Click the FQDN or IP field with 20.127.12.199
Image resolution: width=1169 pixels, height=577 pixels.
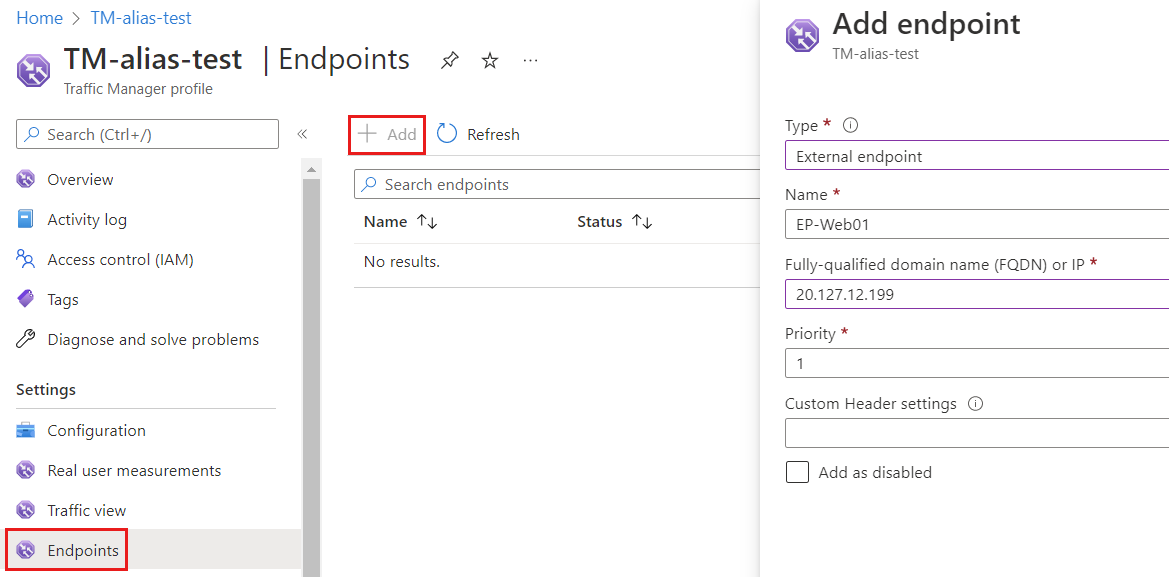977,294
